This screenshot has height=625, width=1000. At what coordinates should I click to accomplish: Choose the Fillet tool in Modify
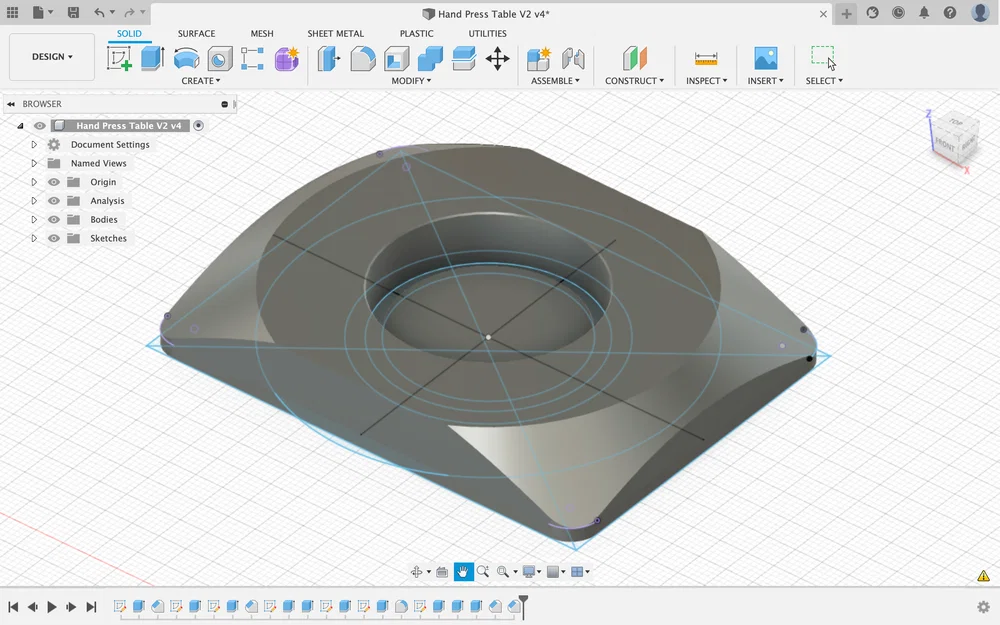coord(363,58)
